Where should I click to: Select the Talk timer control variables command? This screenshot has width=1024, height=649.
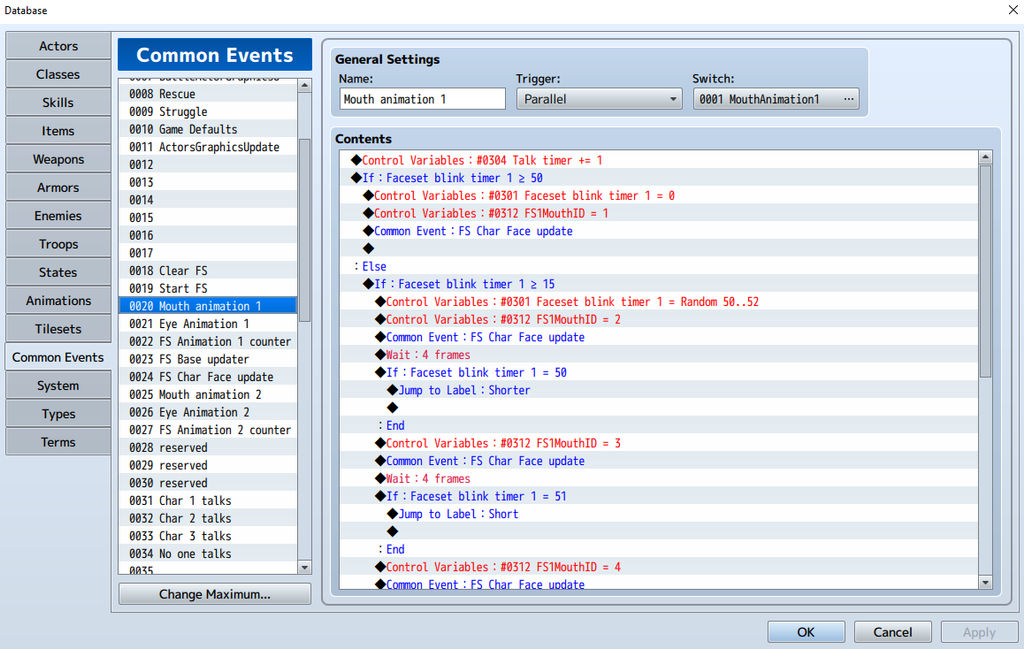482,160
